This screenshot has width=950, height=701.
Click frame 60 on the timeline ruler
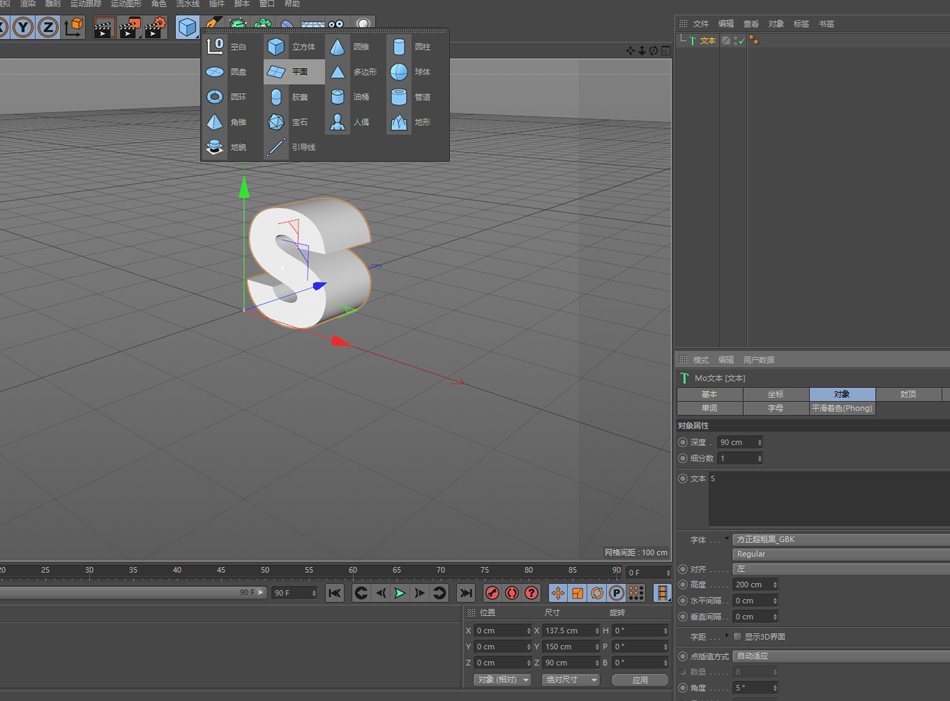(x=353, y=571)
